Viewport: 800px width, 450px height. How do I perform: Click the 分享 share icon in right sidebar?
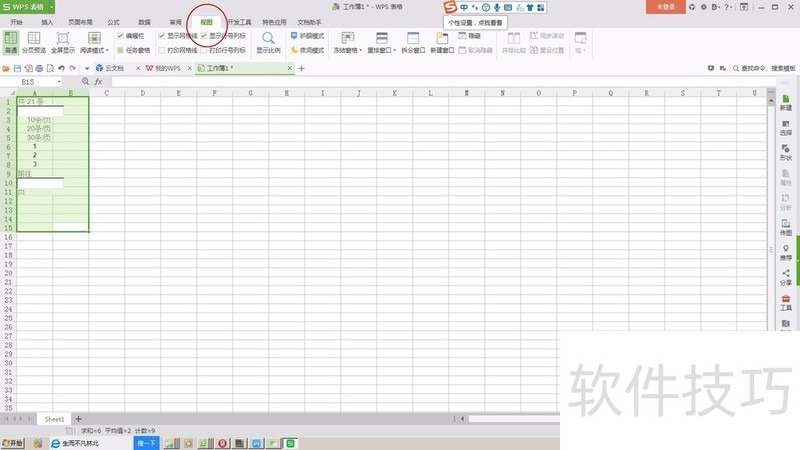point(786,278)
